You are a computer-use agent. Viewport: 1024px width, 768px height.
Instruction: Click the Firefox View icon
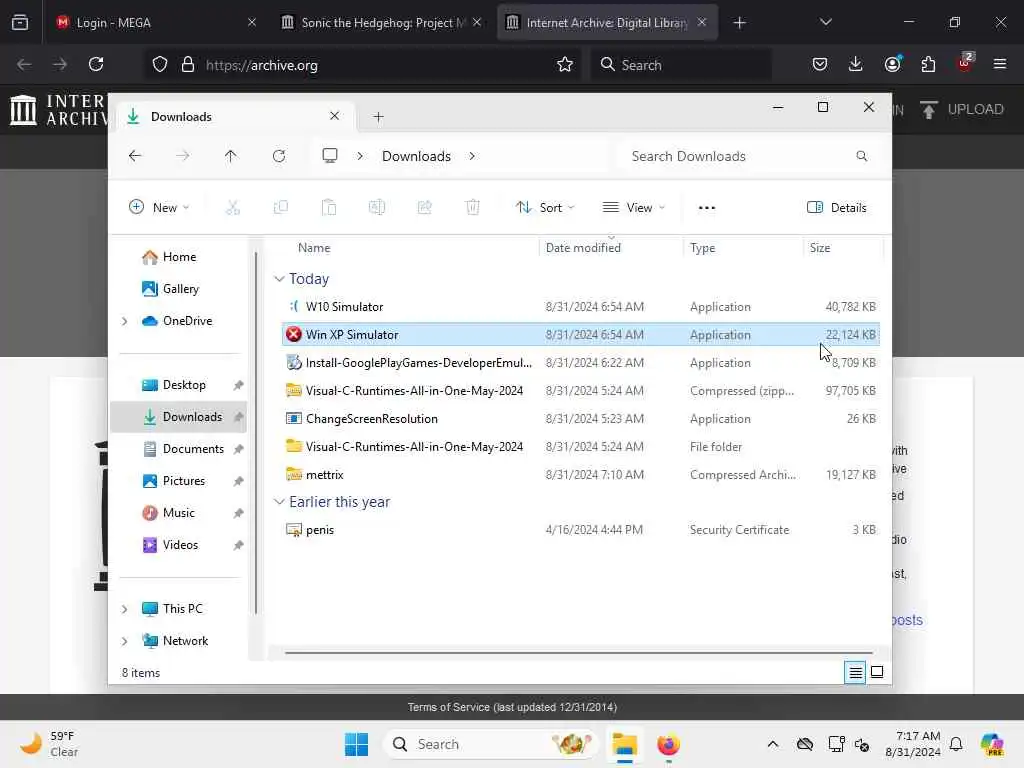tap(20, 23)
